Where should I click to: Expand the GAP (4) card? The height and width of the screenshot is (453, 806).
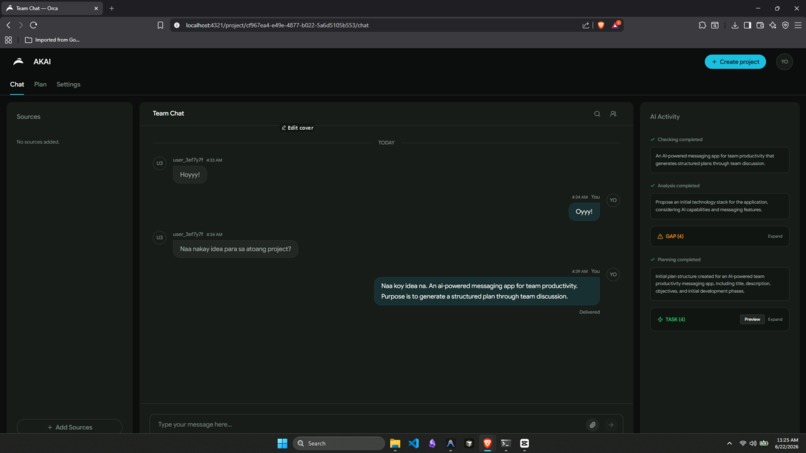click(775, 237)
